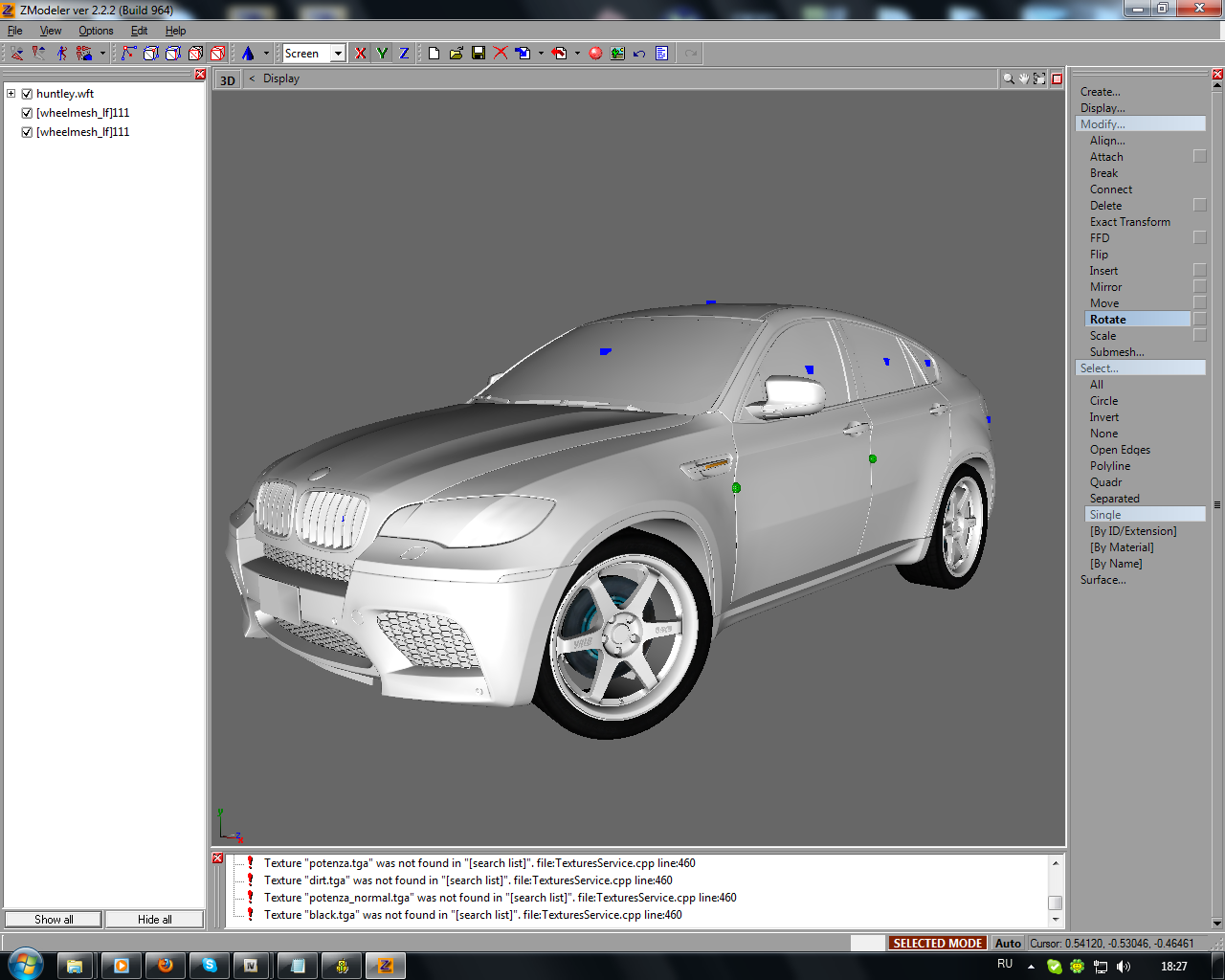Open dropdown arrow after manipulator icons
Viewport: 1225px width, 980px height.
tap(102, 54)
